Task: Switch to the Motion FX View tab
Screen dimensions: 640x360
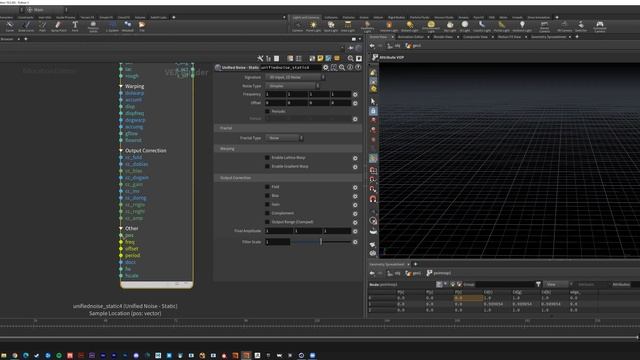Action: point(509,37)
